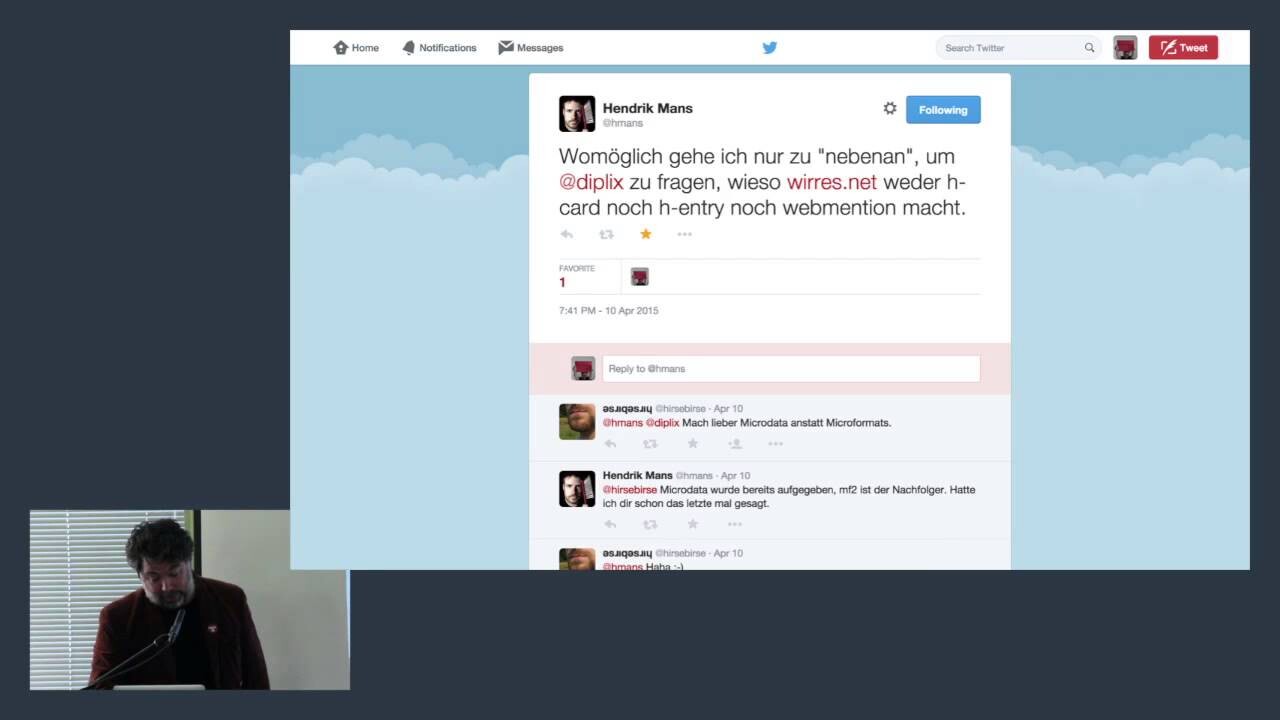Open the Apr 10 date on first hirsebirse reply
The image size is (1280, 720).
coord(728,409)
